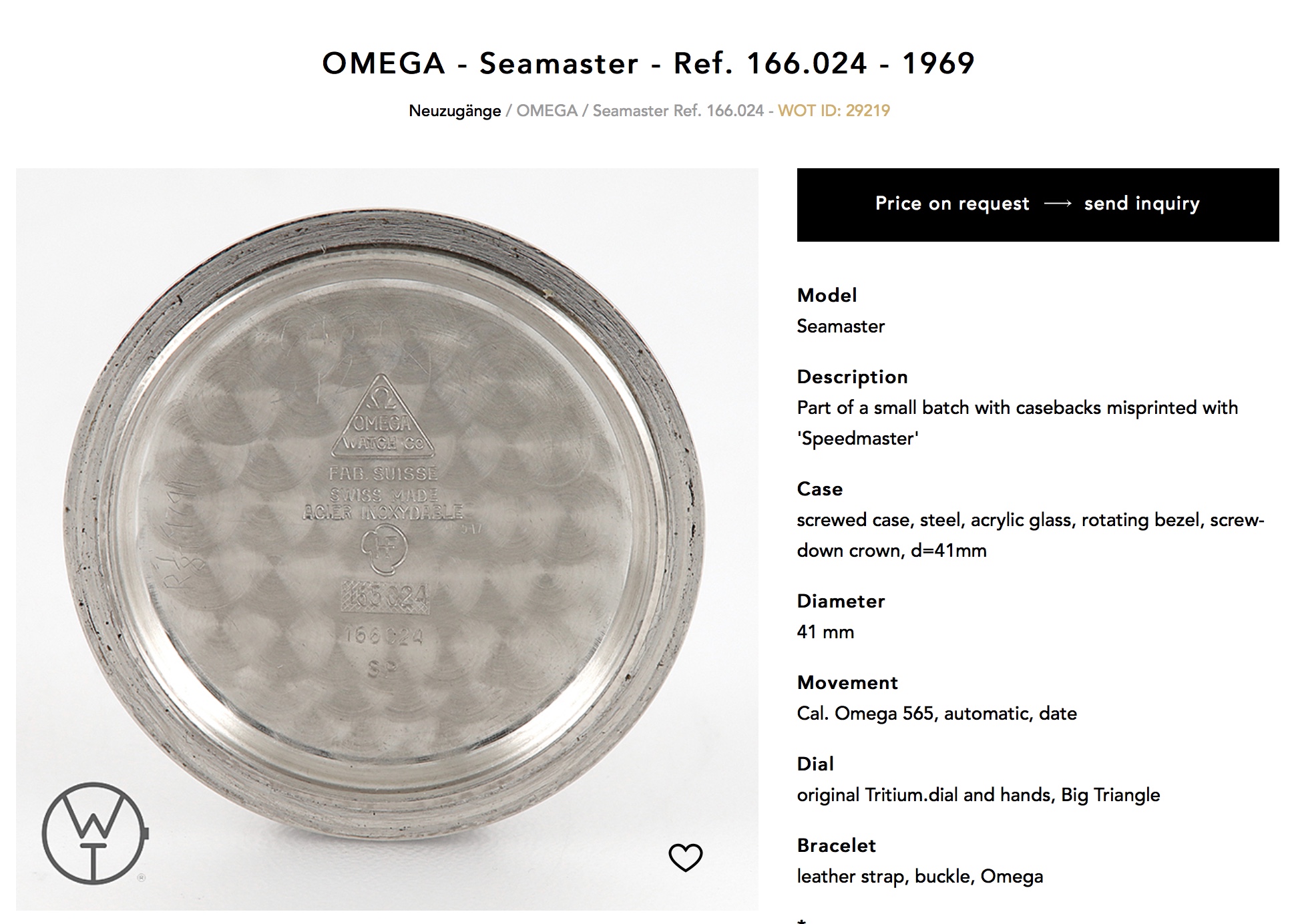Image resolution: width=1298 pixels, height=924 pixels.
Task: Select the Description heading
Action: pos(852,377)
